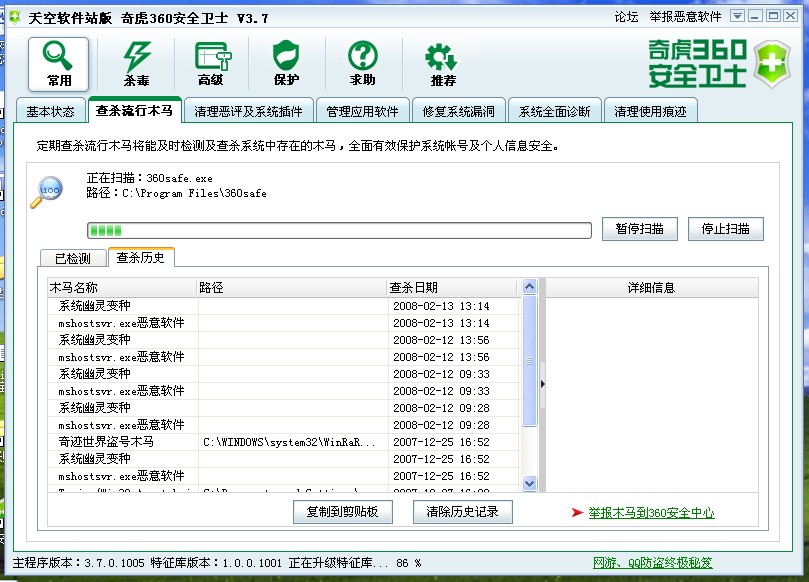Switch to the 管理应用软件 tab
Screen dimensions: 809x582
(362, 111)
